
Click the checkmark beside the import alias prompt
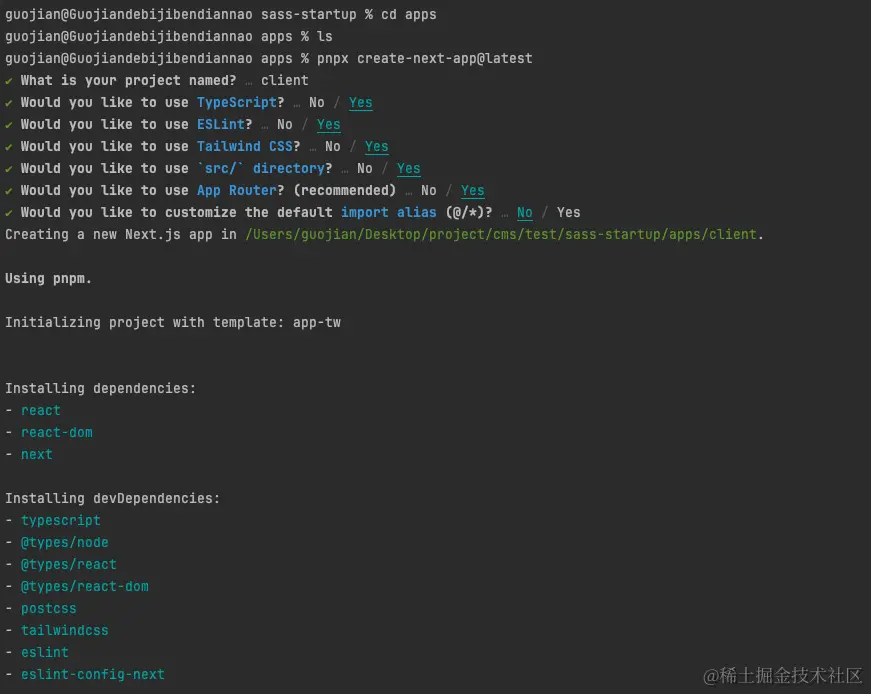[x=9, y=213]
